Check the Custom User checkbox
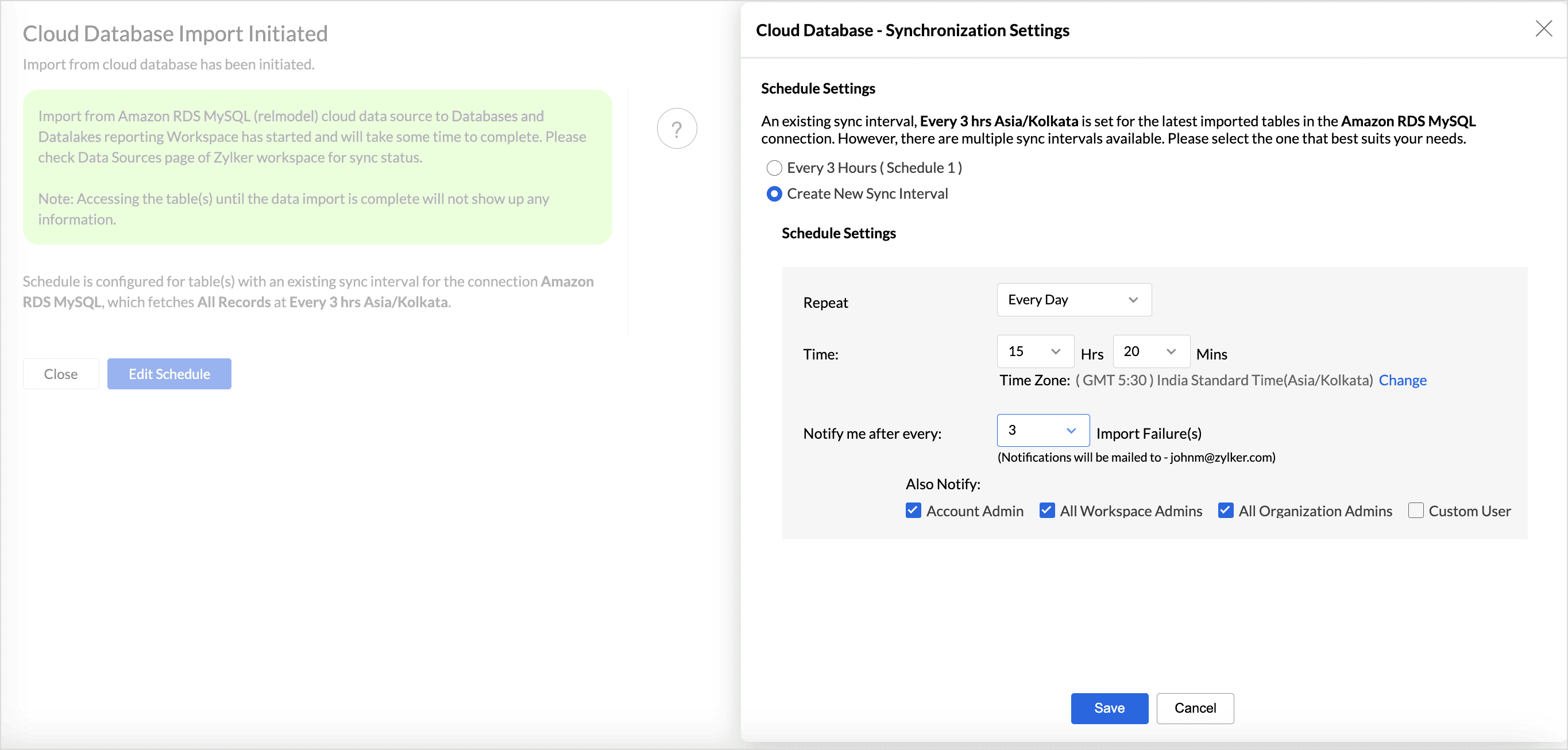Viewport: 1568px width, 750px height. pos(1416,510)
